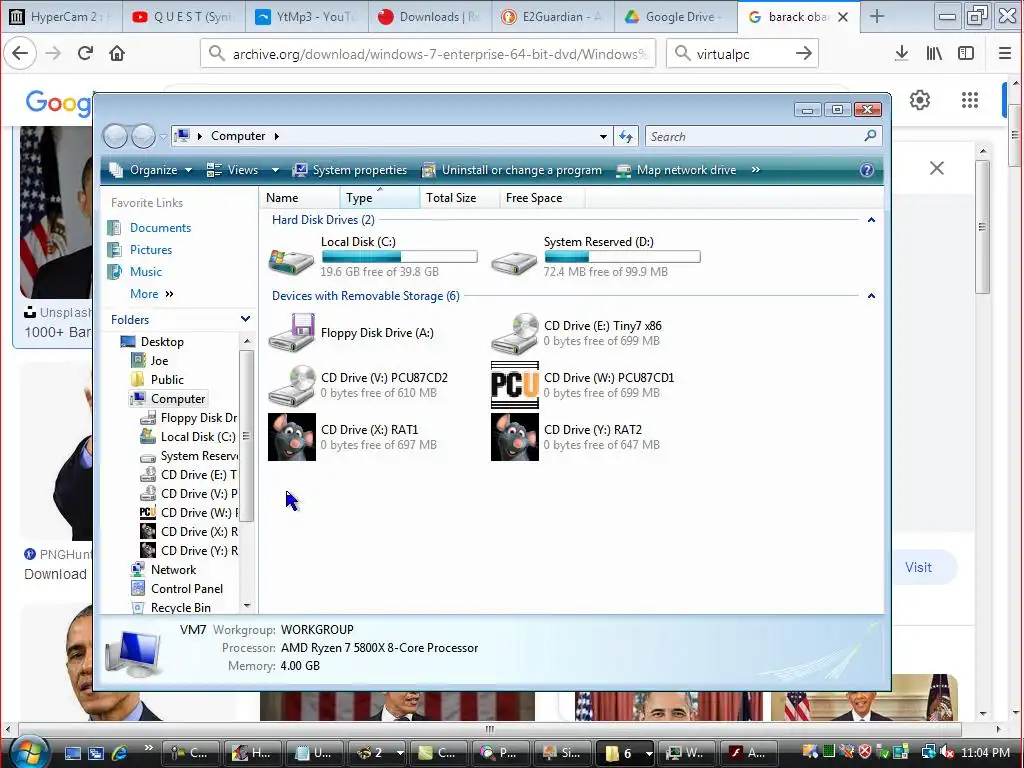The width and height of the screenshot is (1024, 768).
Task: Open Firefox downloads arrow icon
Action: pyautogui.click(x=901, y=54)
